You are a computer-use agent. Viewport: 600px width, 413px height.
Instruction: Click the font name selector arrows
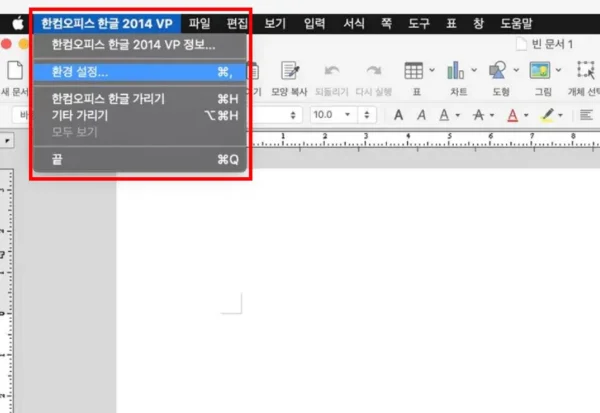[293, 115]
